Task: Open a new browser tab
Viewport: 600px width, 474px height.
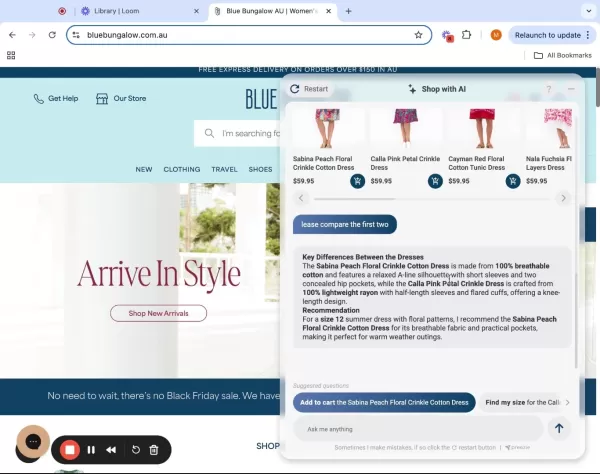Action: (348, 11)
